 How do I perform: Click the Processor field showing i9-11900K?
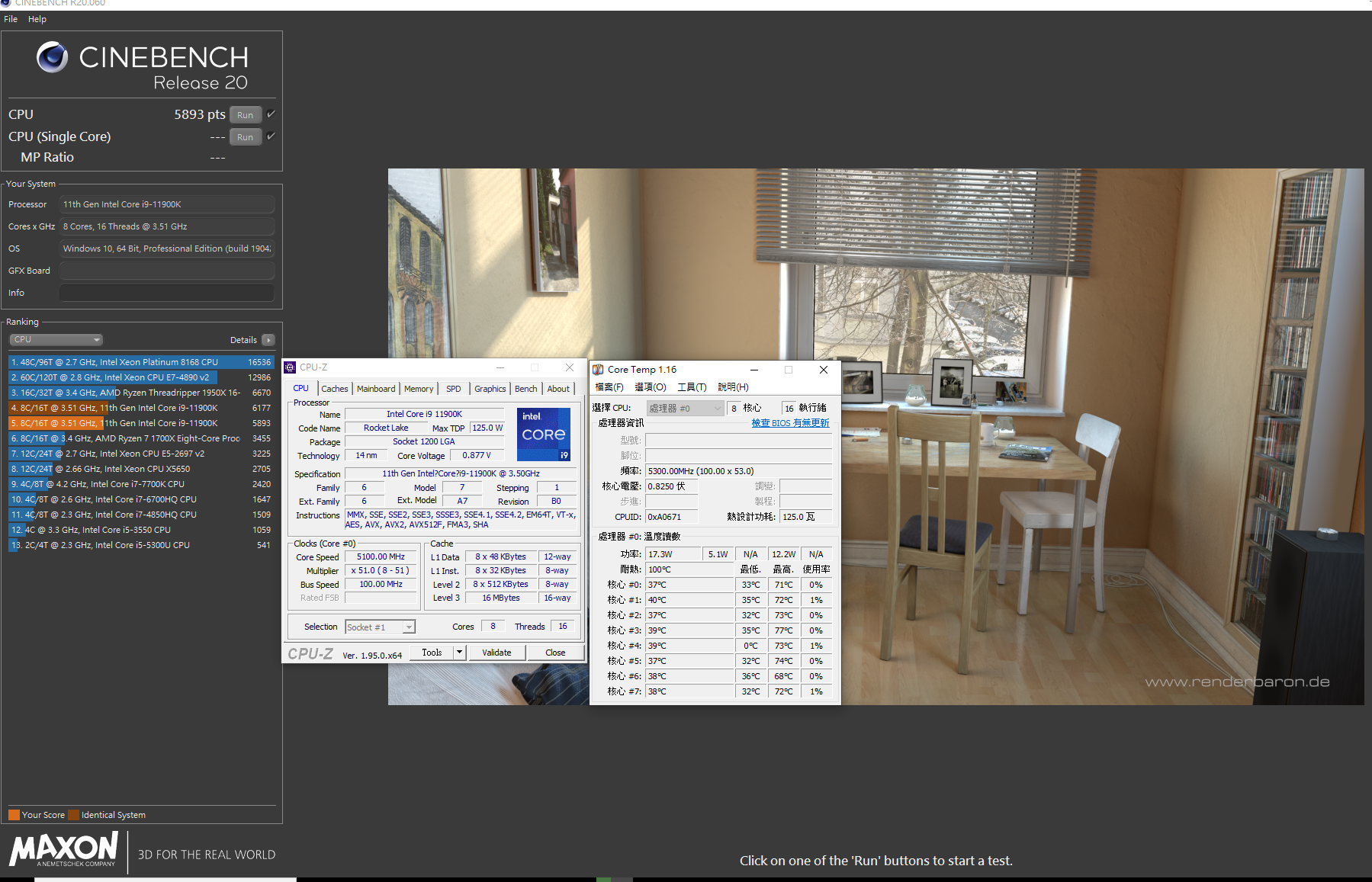[167, 204]
